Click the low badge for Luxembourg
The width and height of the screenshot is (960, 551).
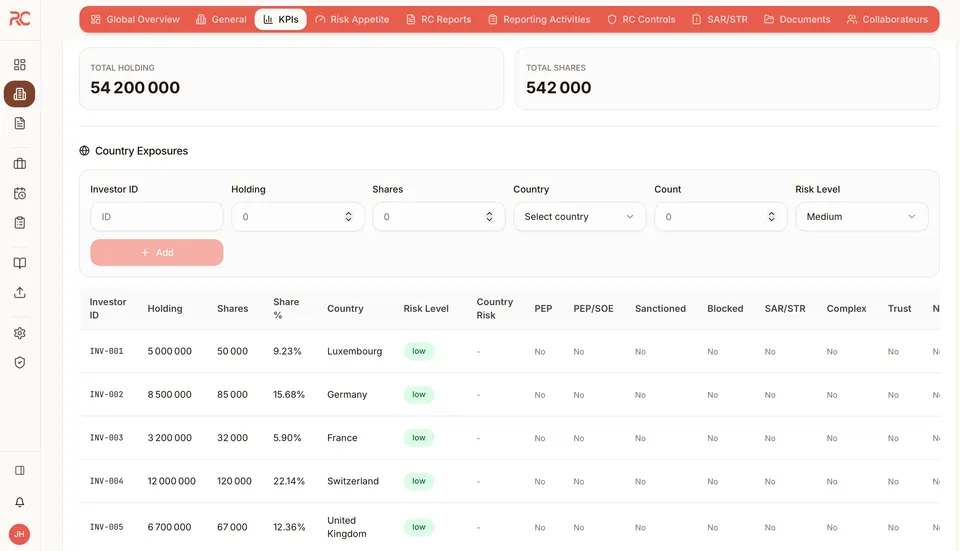tap(419, 351)
